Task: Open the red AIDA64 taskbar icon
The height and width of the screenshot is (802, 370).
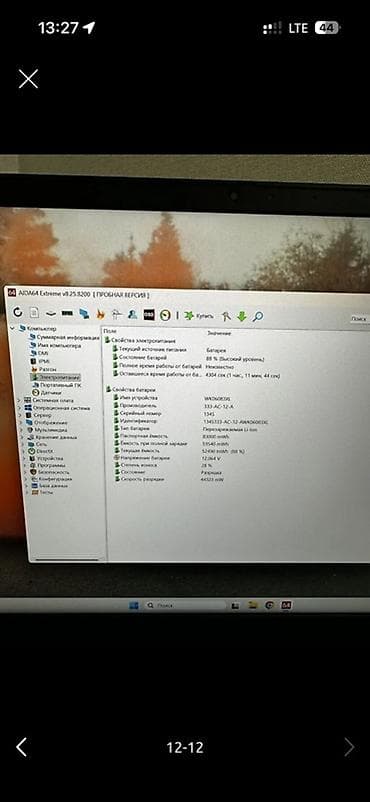Action: (286, 606)
